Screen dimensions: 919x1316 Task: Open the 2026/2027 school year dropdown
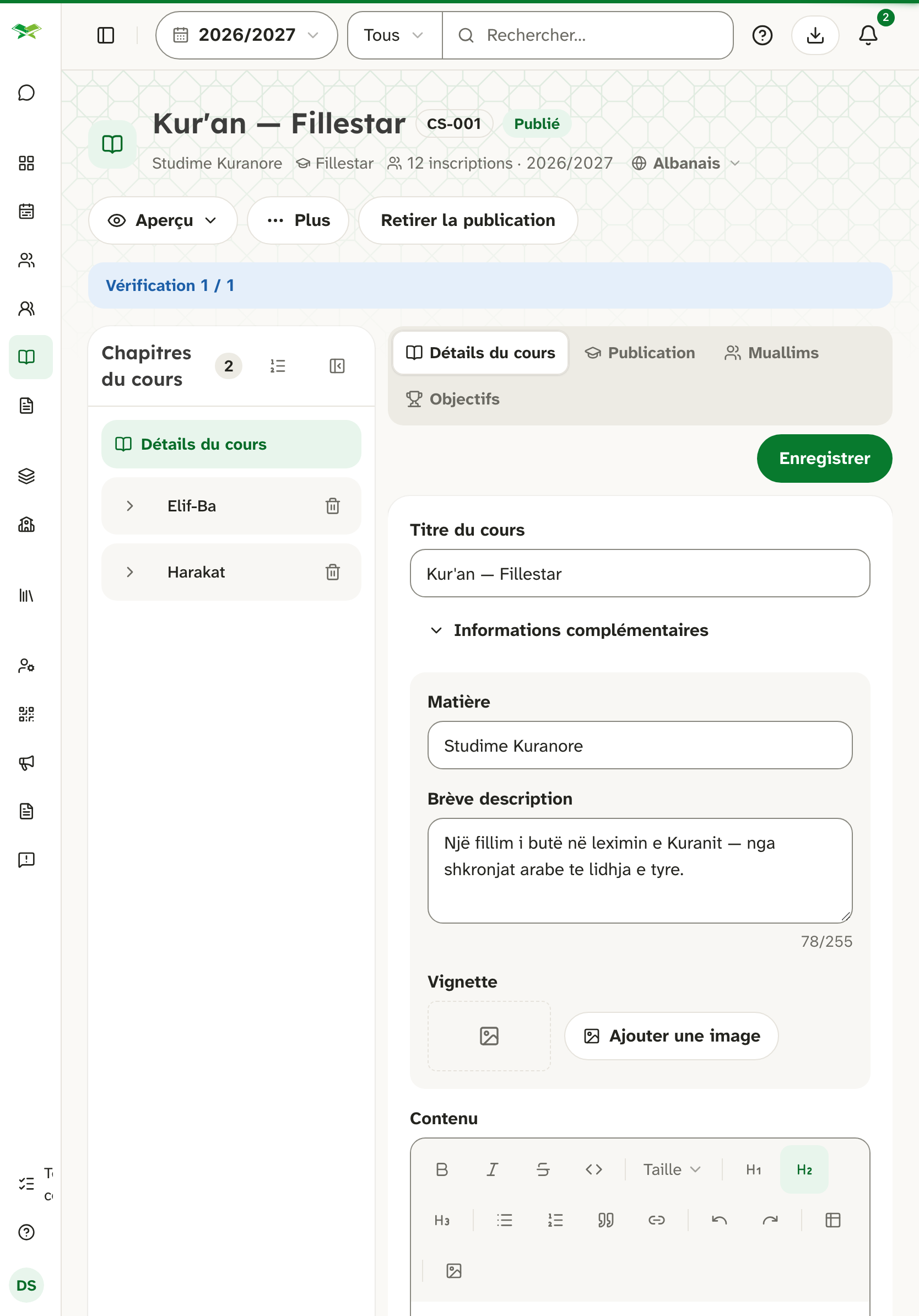pos(246,35)
